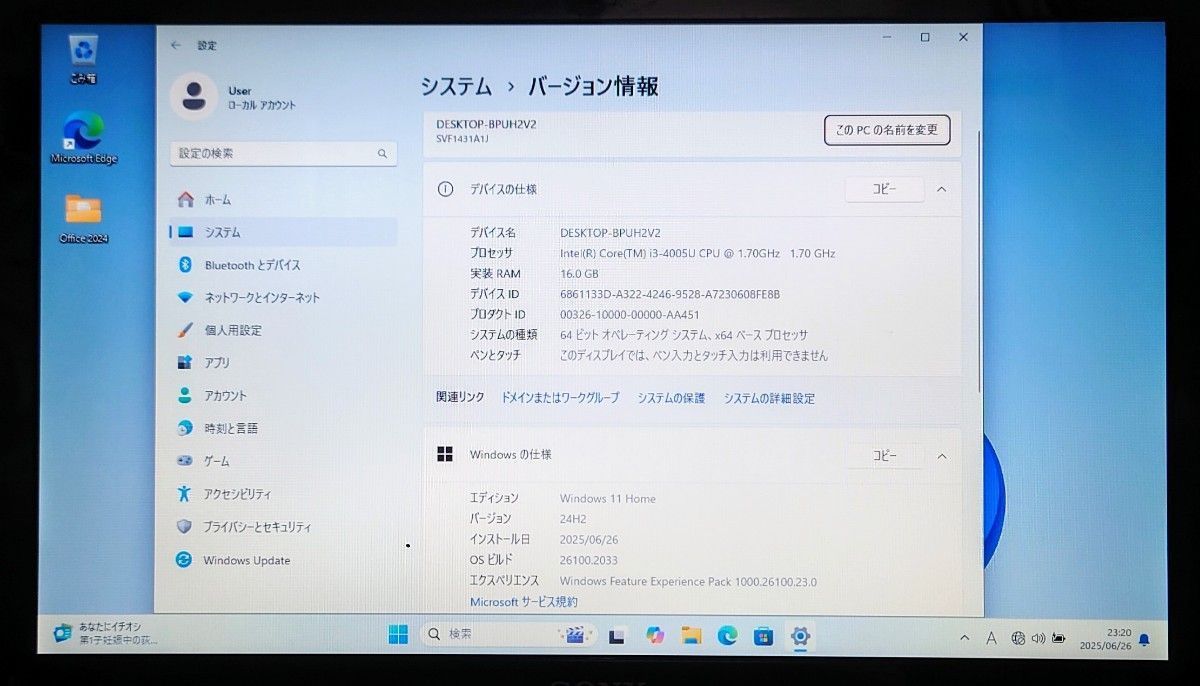Open Task View on the taskbar
1200x686 pixels.
pos(617,636)
